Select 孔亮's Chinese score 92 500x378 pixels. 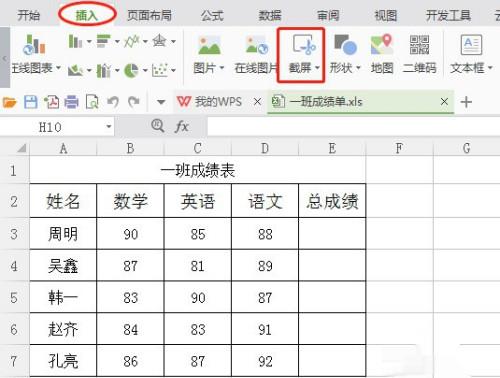[x=265, y=361]
